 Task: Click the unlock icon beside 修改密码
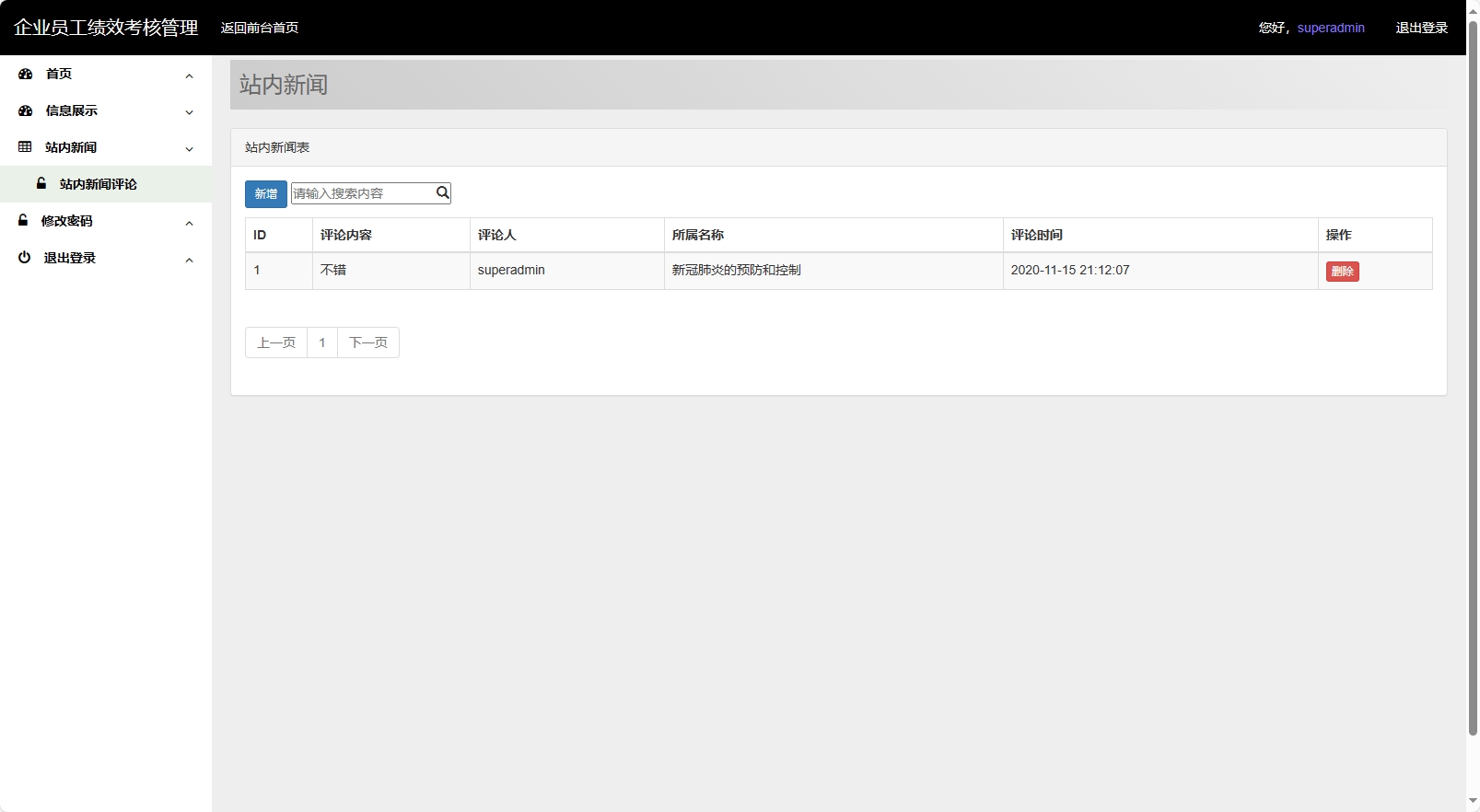click(x=23, y=220)
